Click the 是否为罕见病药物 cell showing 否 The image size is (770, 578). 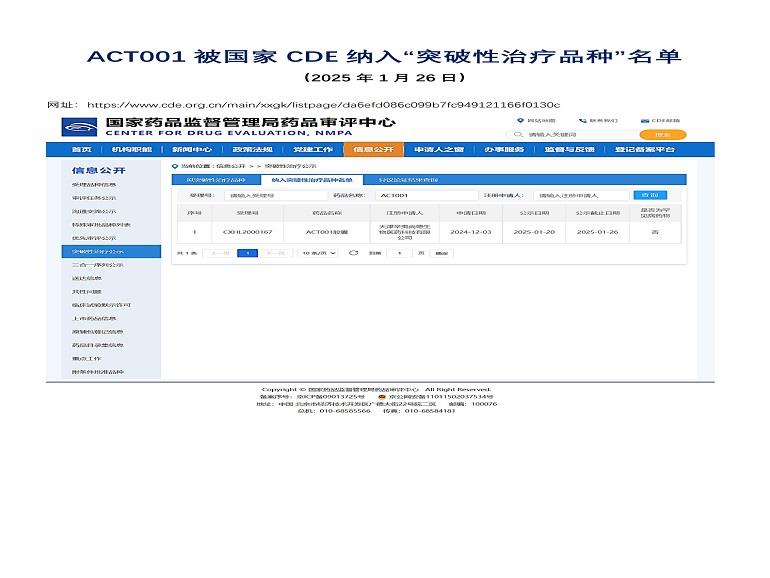coord(655,232)
